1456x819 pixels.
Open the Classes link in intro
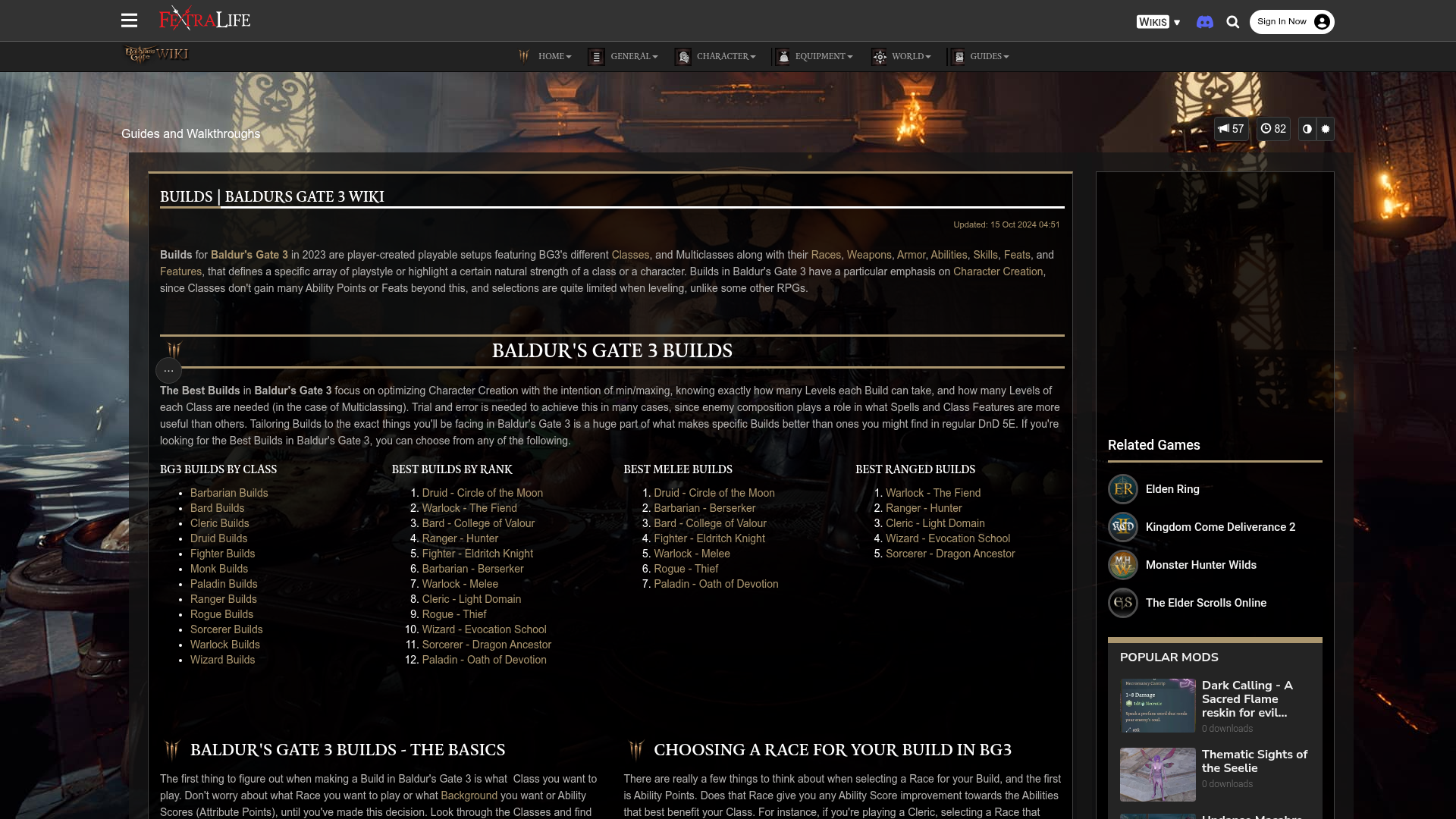(630, 255)
